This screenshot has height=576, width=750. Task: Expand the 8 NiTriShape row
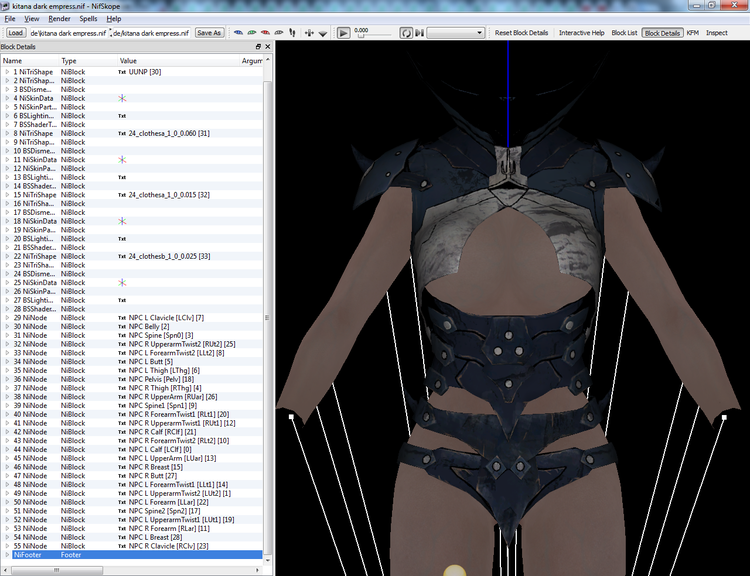pyautogui.click(x=7, y=133)
